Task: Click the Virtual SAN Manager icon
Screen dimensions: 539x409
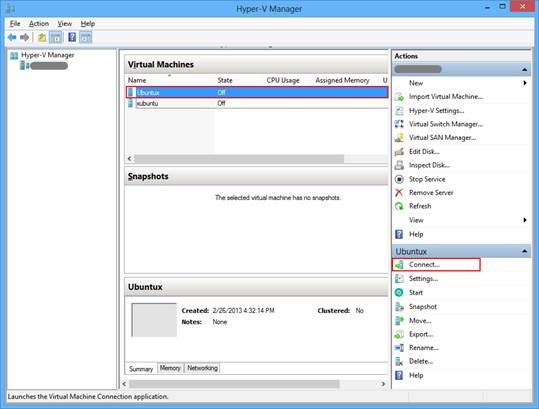Action: tap(399, 138)
